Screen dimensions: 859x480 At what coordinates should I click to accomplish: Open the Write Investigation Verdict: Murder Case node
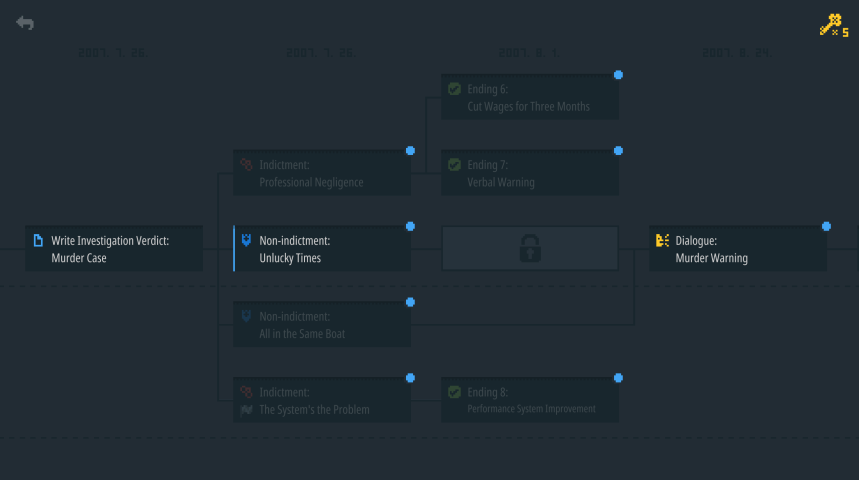coord(114,249)
